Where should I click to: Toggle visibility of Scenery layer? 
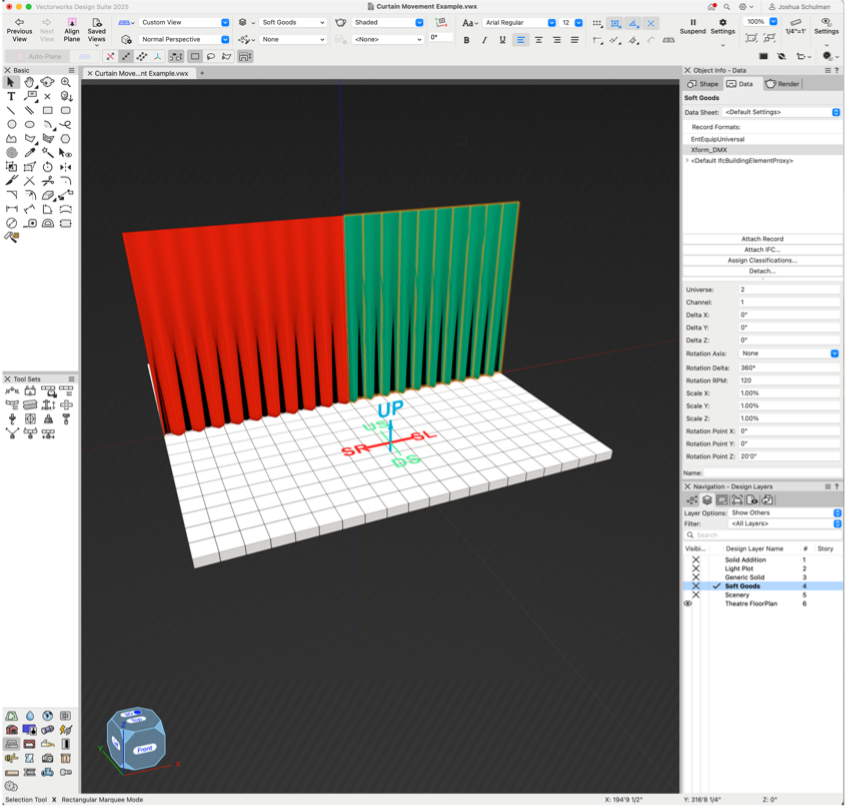pyautogui.click(x=696, y=595)
